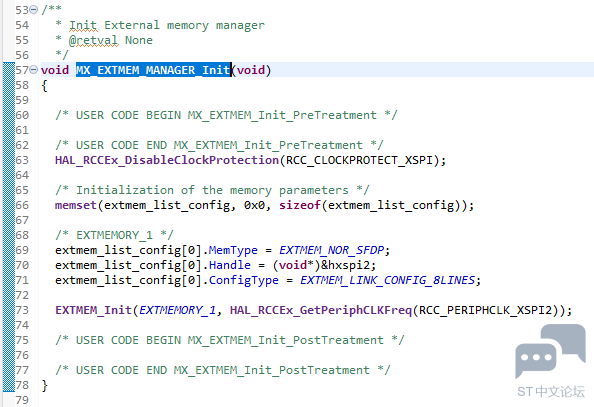The image size is (594, 407).
Task: Select the highlighted MX_EXTMEM_MANAGER_Init function name
Action: tap(153, 70)
